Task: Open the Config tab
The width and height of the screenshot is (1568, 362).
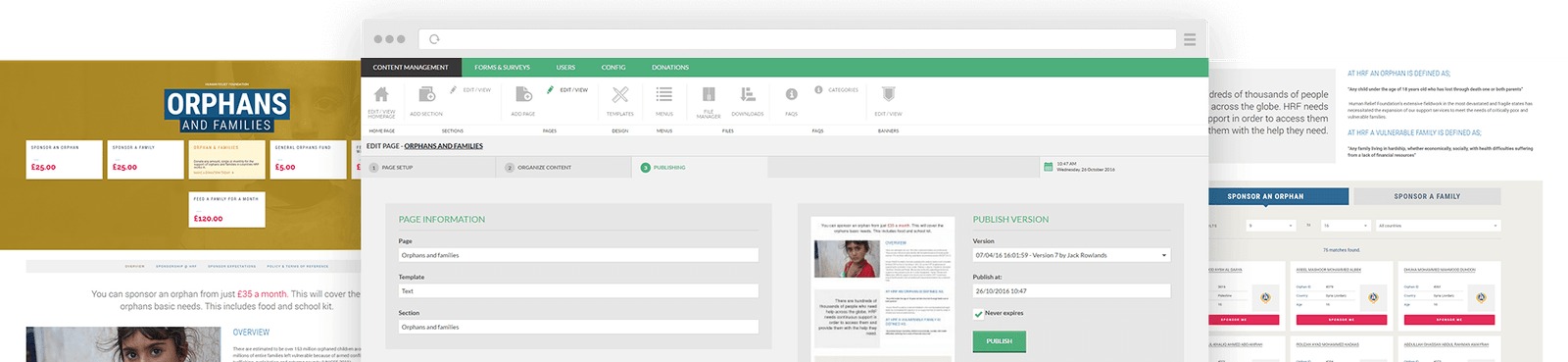Action: 613,68
